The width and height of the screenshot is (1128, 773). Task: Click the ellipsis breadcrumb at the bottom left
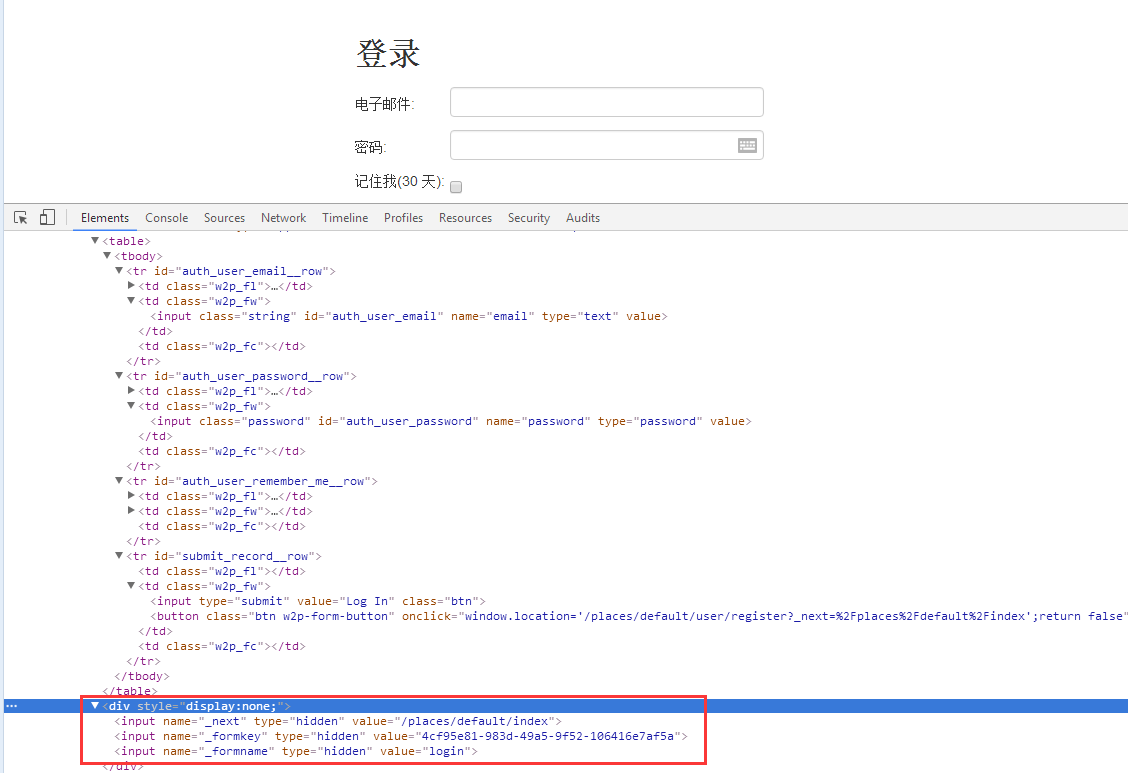(11, 705)
